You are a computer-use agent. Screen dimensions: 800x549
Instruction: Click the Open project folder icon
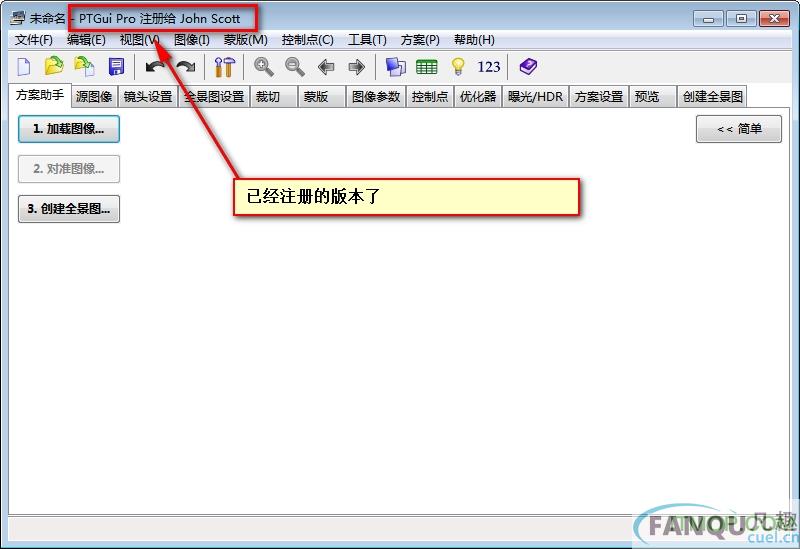coord(54,66)
